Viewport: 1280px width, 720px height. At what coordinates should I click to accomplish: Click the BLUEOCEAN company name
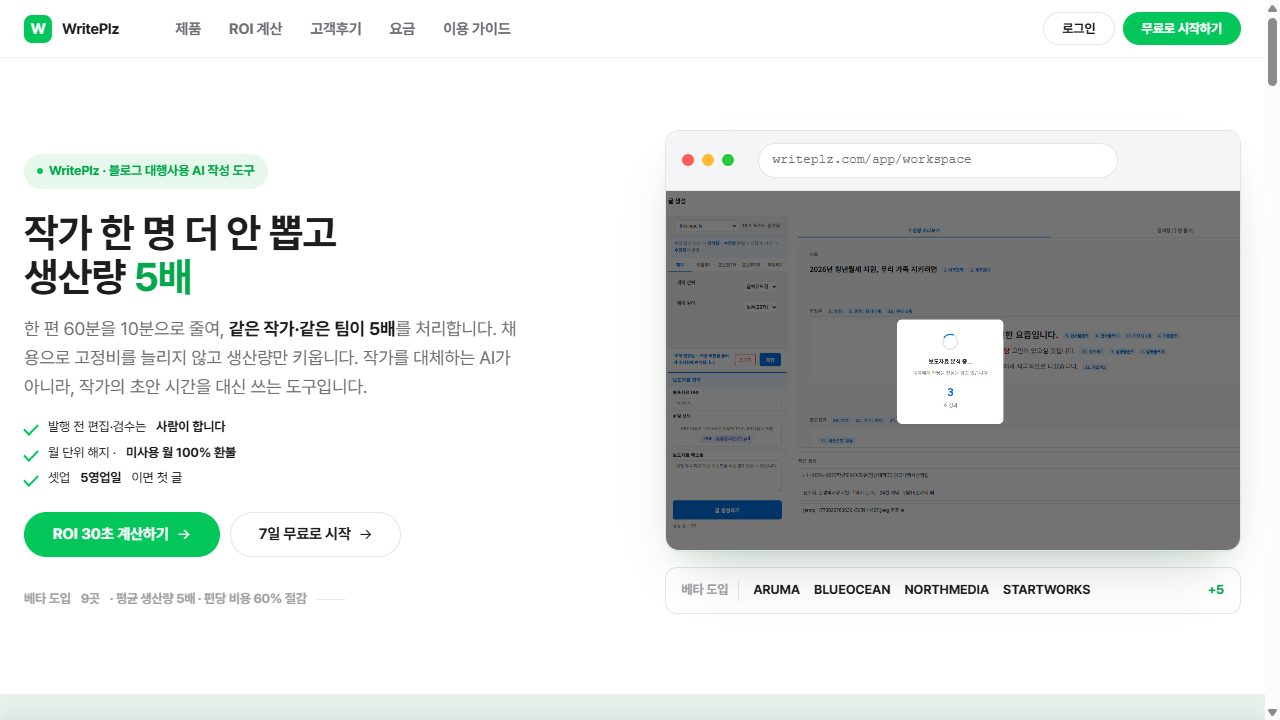click(852, 590)
